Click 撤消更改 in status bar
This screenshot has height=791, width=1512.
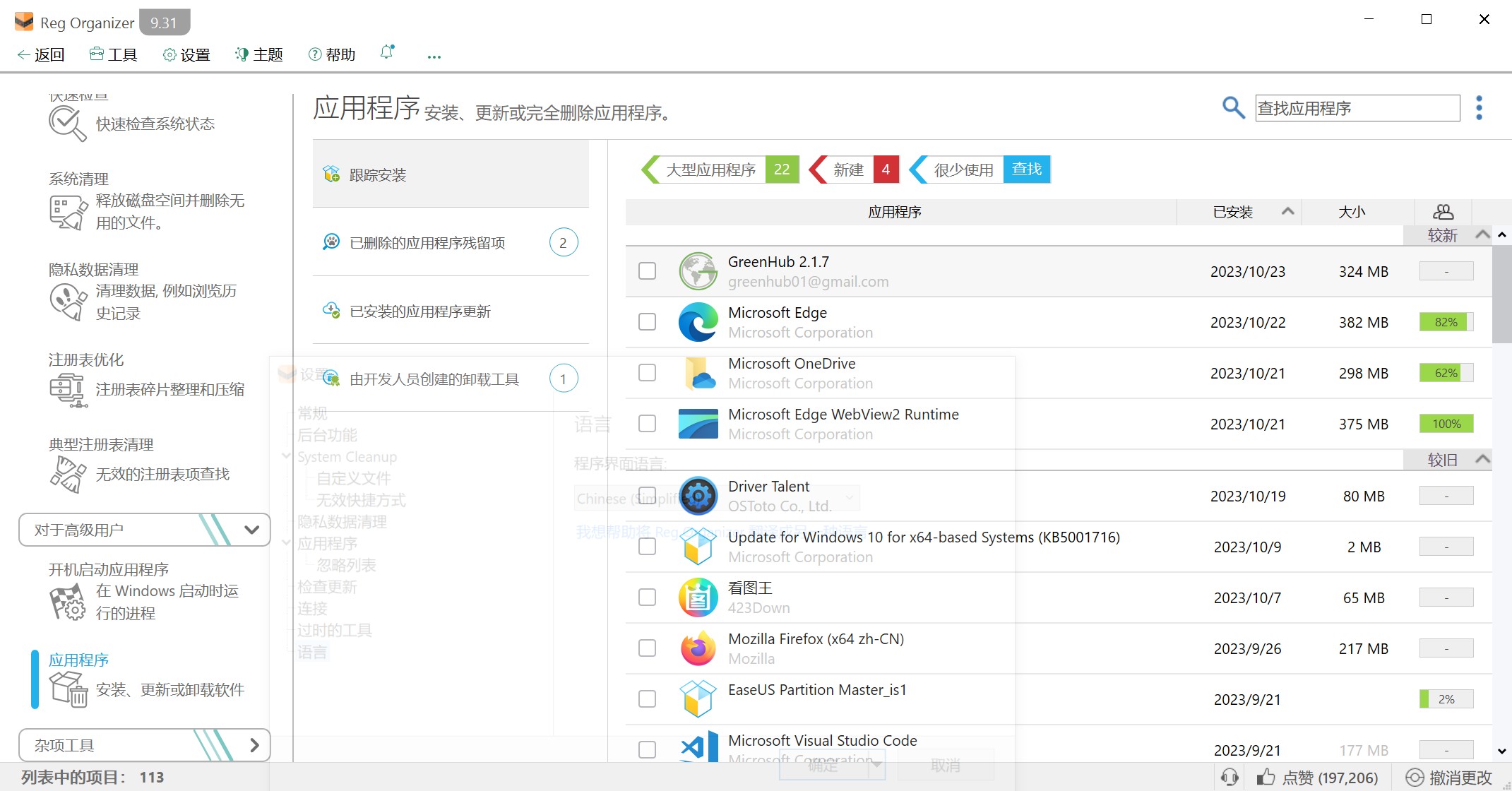1449,778
